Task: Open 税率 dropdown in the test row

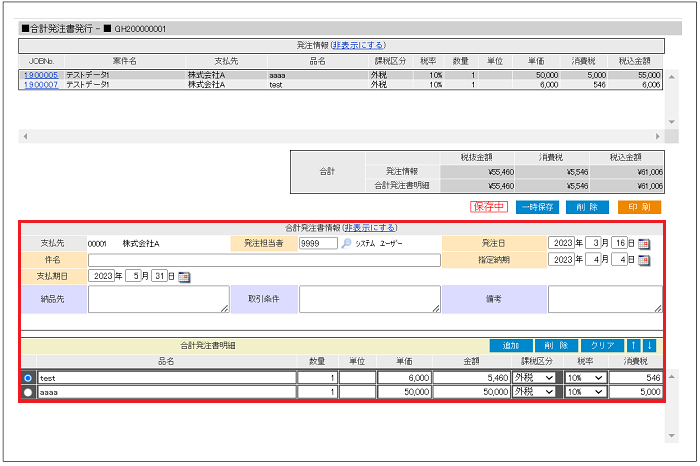Action: pyautogui.click(x=585, y=378)
